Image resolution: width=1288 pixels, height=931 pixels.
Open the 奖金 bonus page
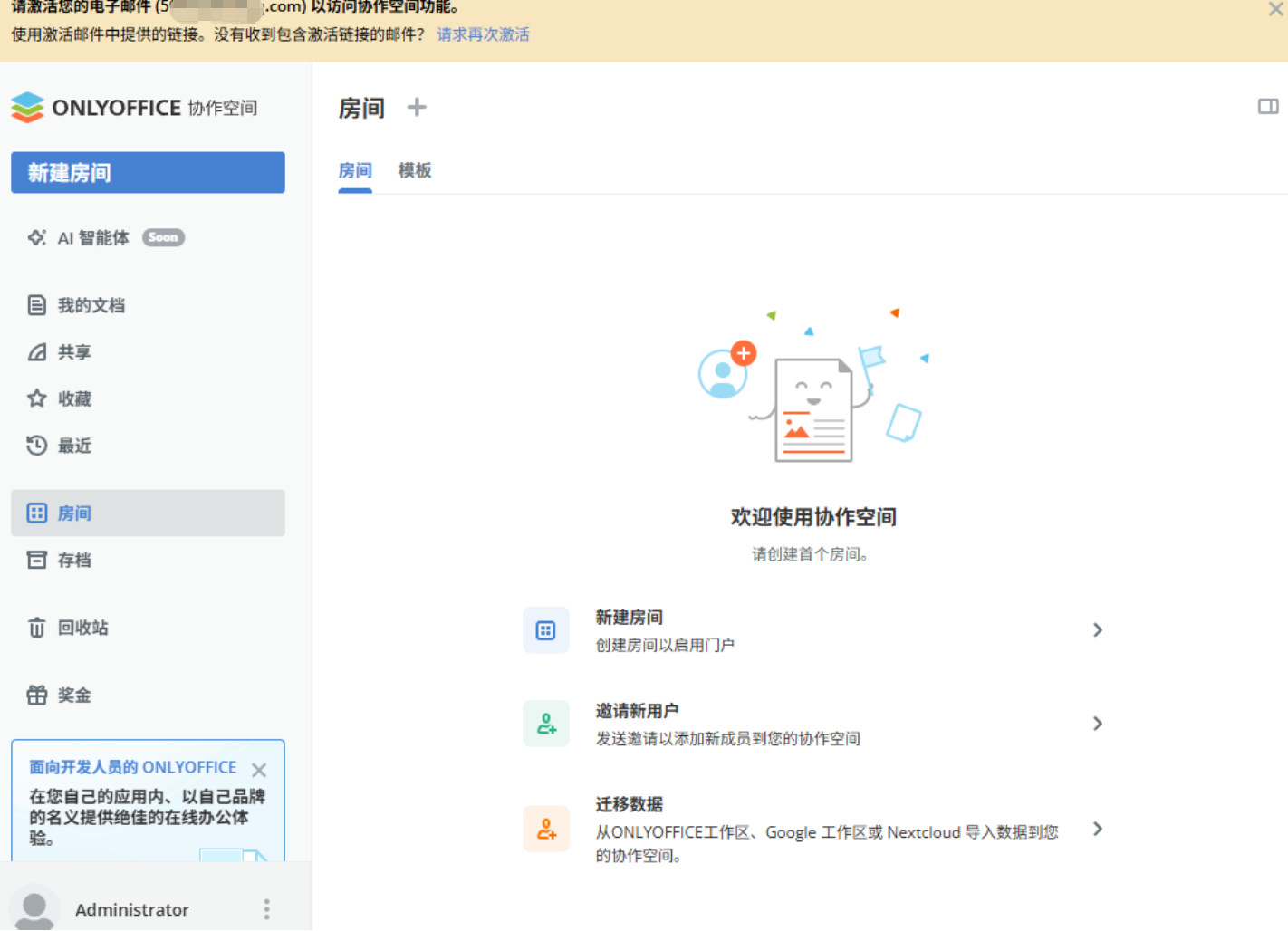click(74, 695)
